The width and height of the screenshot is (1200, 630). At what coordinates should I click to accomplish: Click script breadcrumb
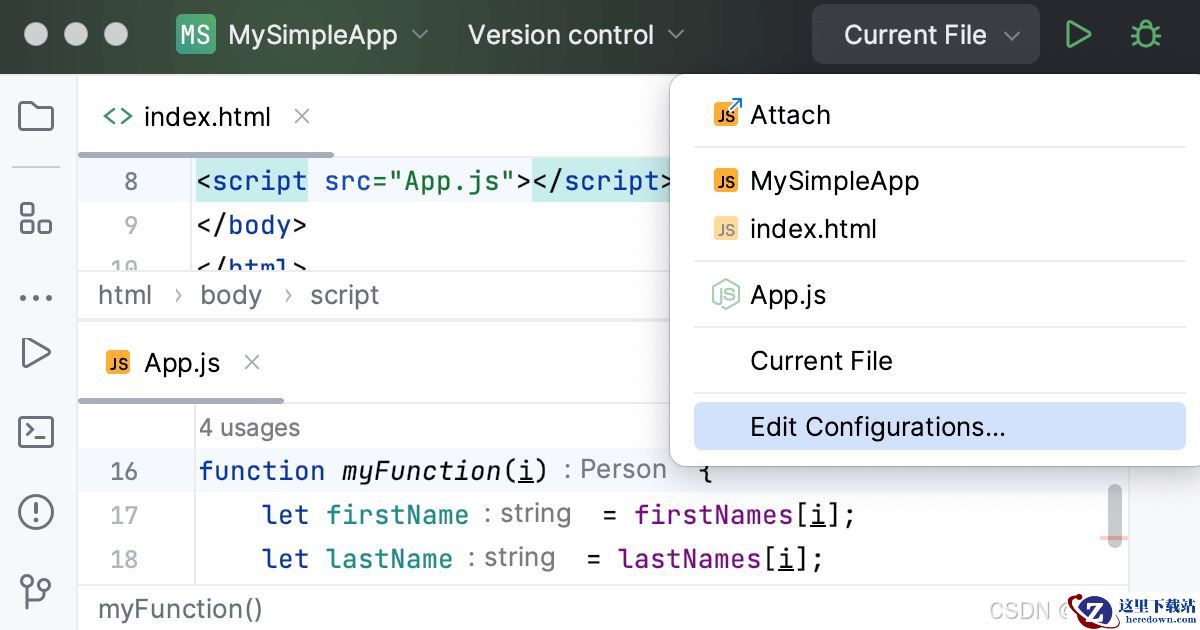[345, 295]
